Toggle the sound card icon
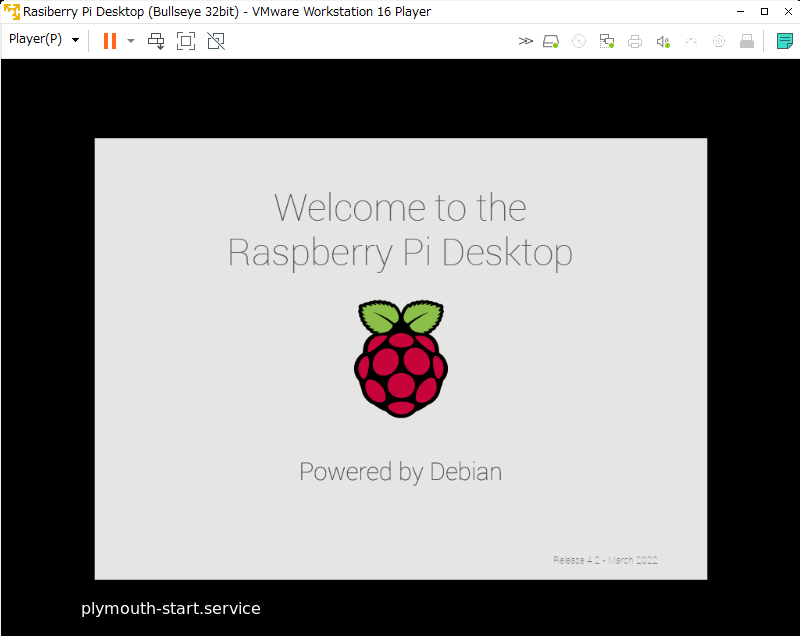The image size is (800, 636). click(663, 41)
